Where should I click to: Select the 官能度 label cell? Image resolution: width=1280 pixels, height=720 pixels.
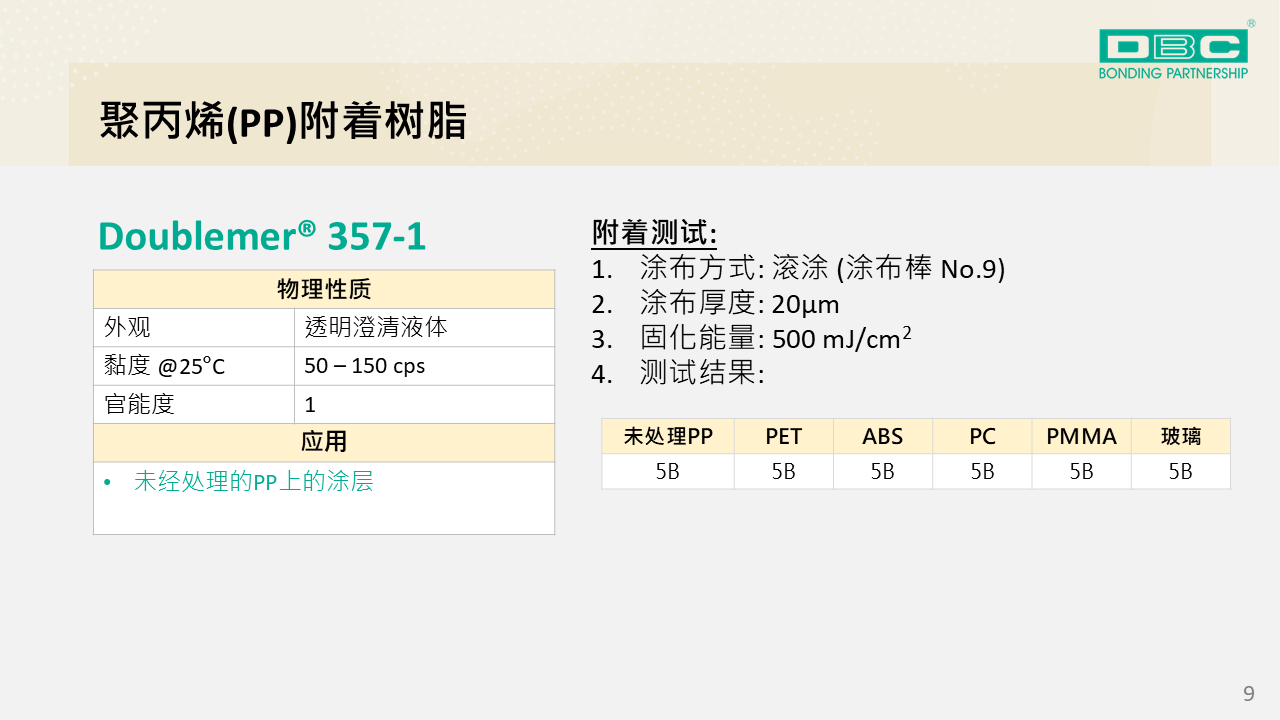pos(140,404)
